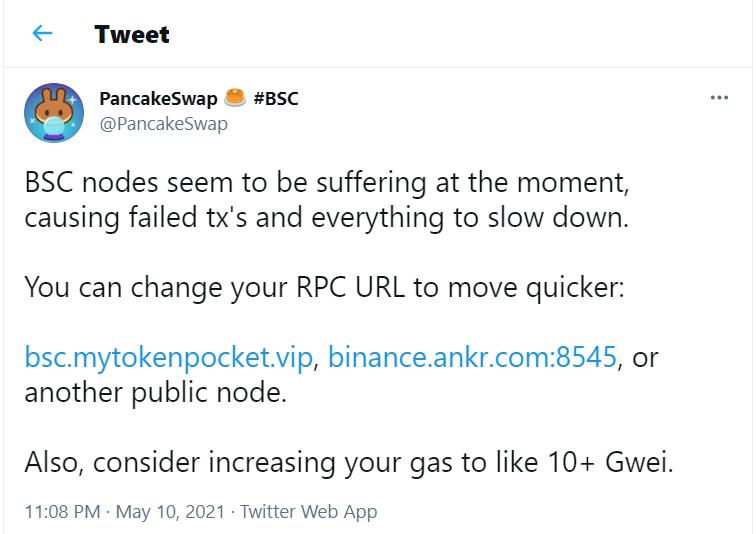Open the tweet's more options menu
The width and height of the screenshot is (756, 534).
point(718,98)
